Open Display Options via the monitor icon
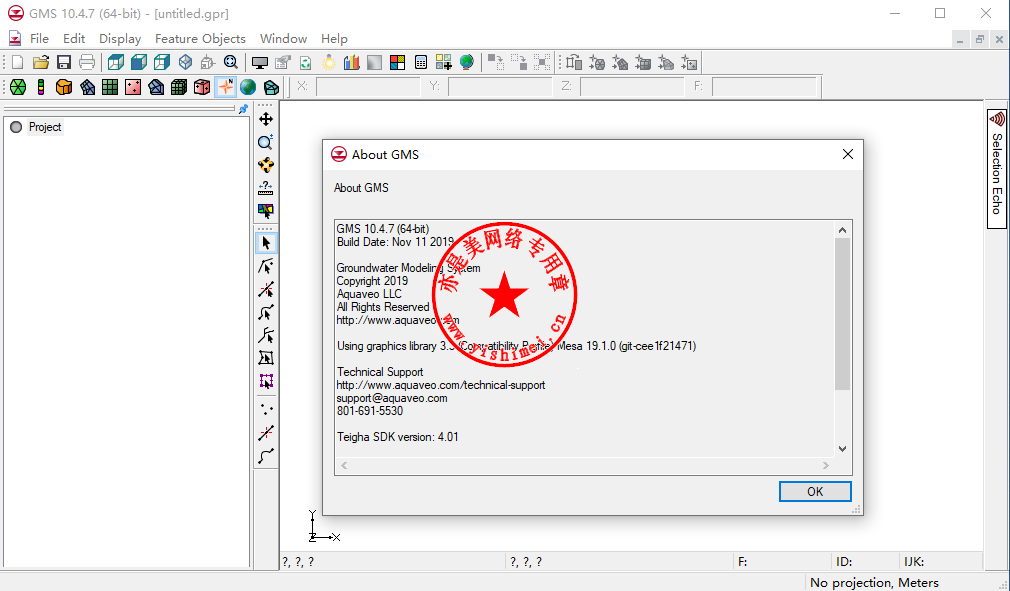1010x591 pixels. pyautogui.click(x=260, y=62)
